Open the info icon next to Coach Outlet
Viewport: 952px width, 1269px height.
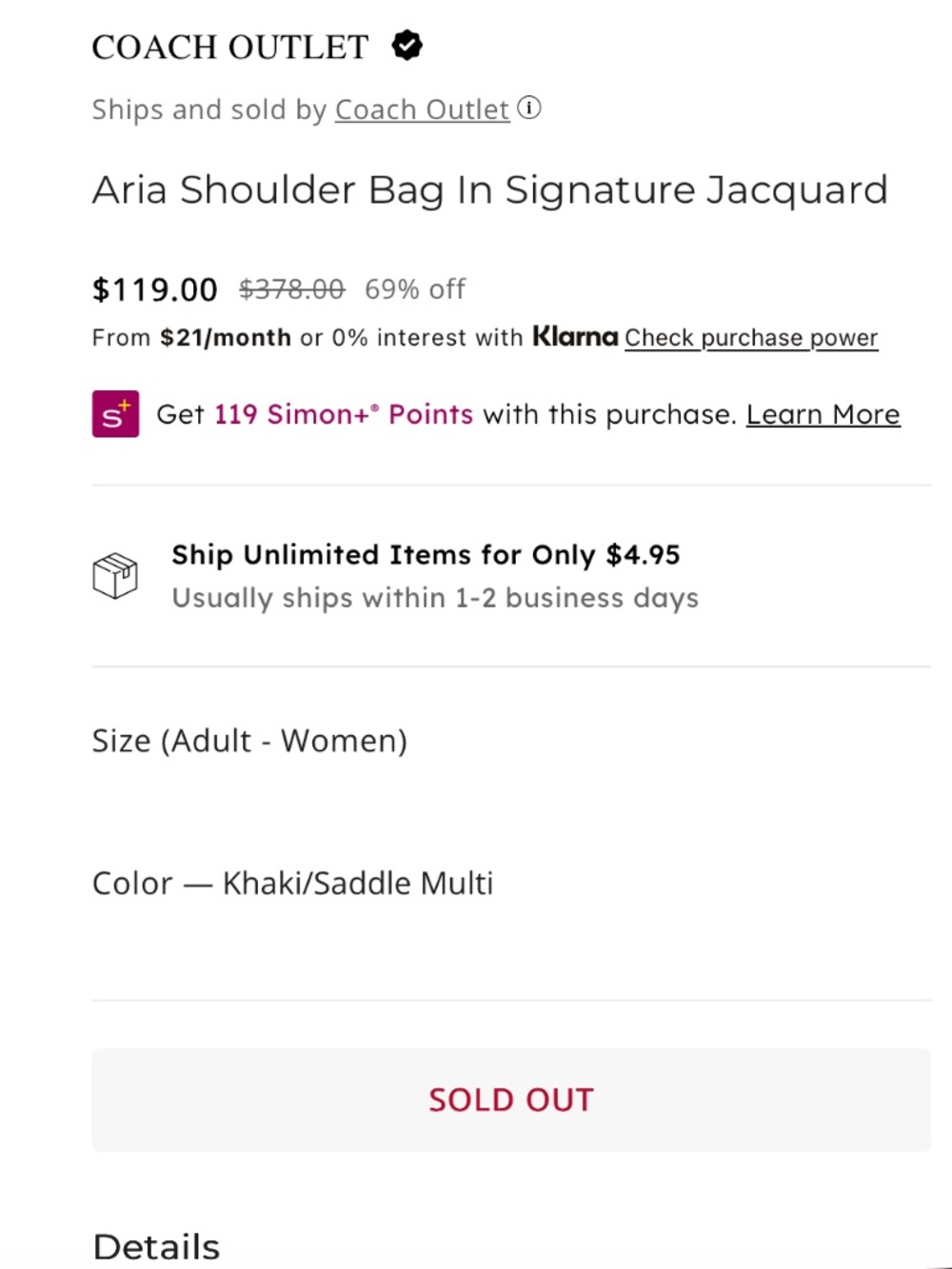tap(530, 108)
